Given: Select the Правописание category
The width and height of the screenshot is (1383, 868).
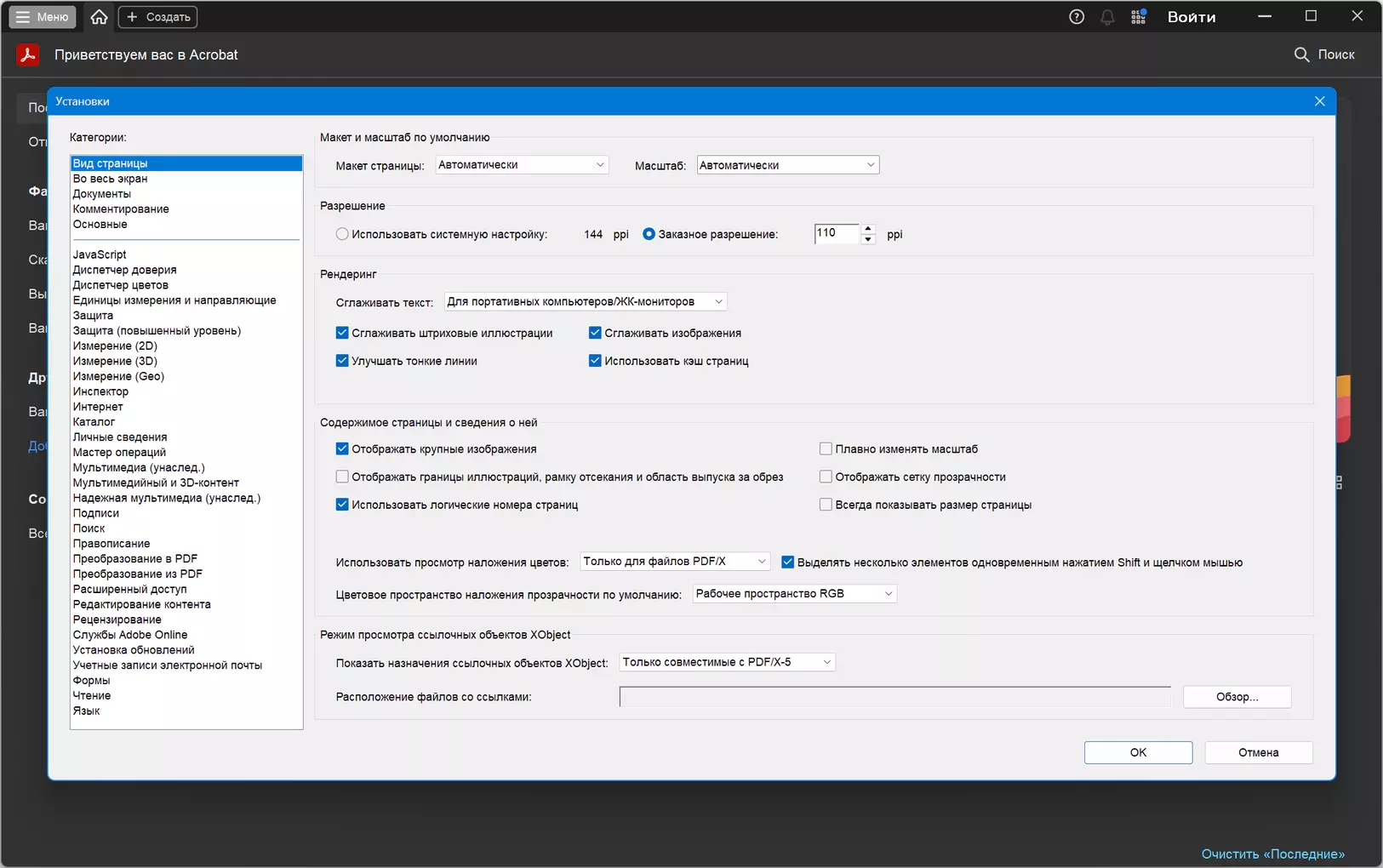Looking at the screenshot, I should [186, 544].
